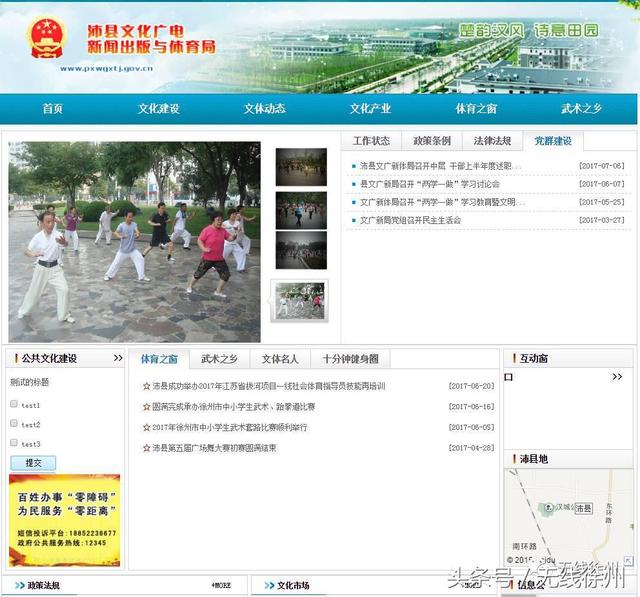Check the test1 checkbox
The height and width of the screenshot is (597, 640).
[14, 404]
